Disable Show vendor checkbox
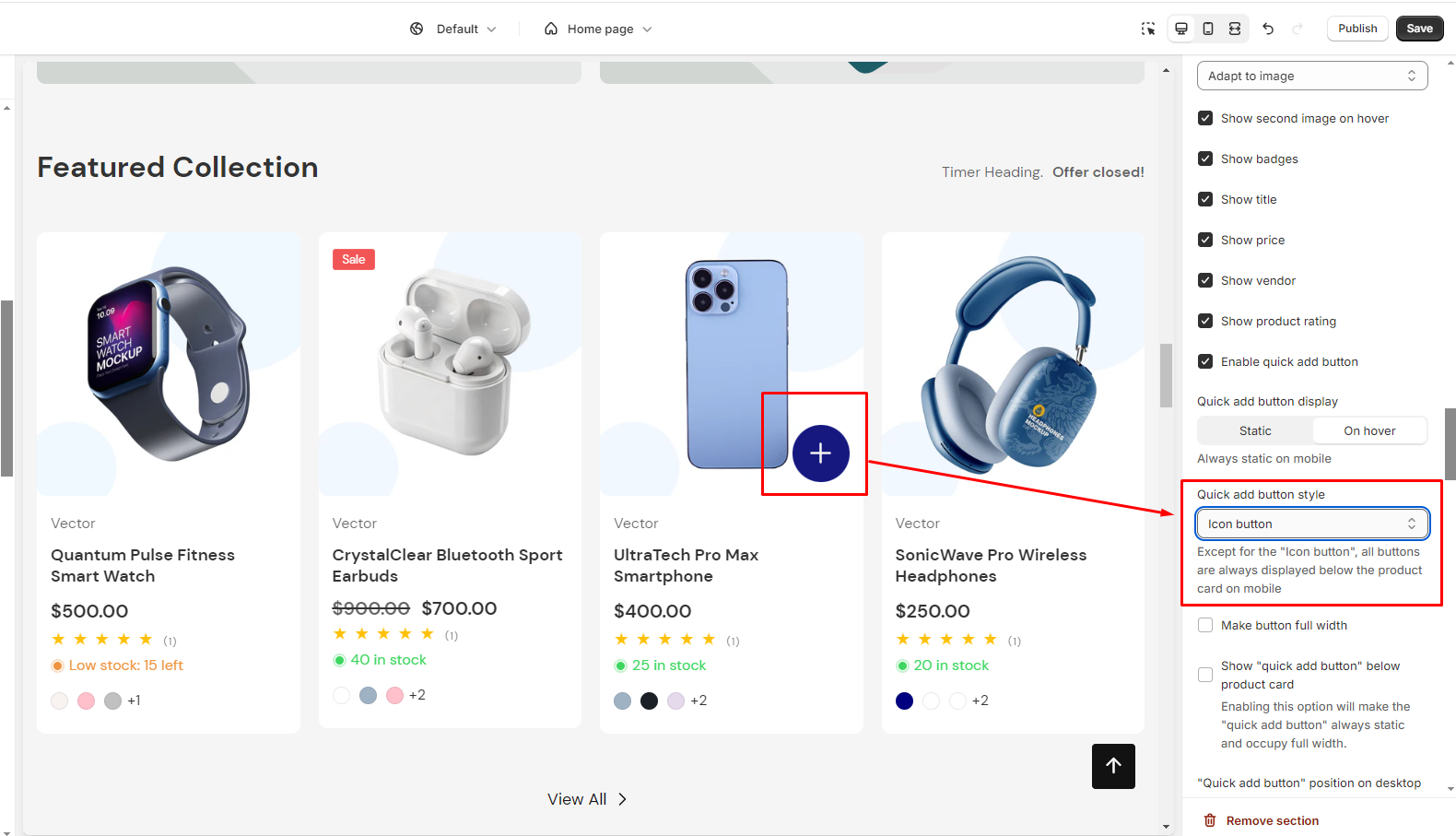The width and height of the screenshot is (1456, 836). (1204, 280)
